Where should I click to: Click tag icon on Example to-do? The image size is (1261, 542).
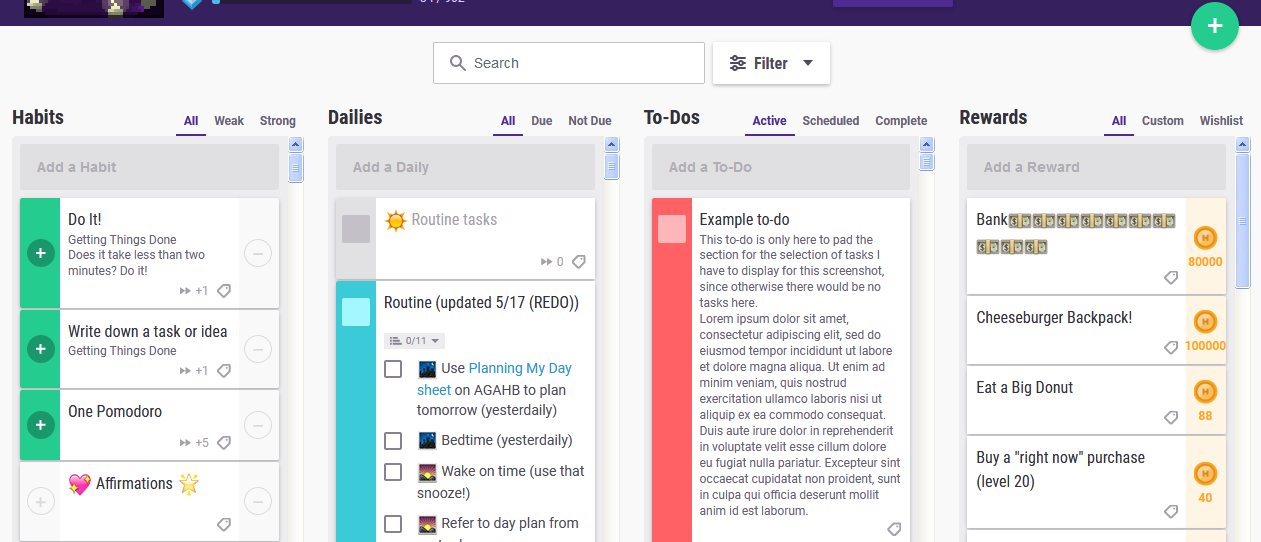894,529
